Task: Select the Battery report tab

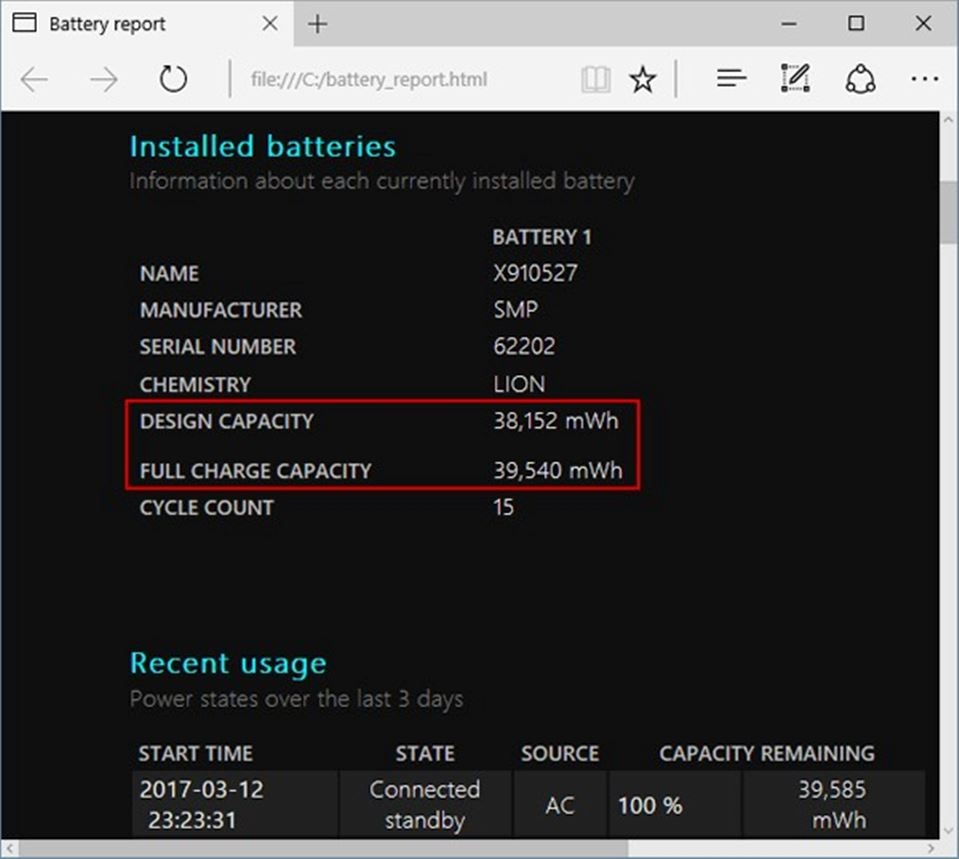Action: click(130, 23)
